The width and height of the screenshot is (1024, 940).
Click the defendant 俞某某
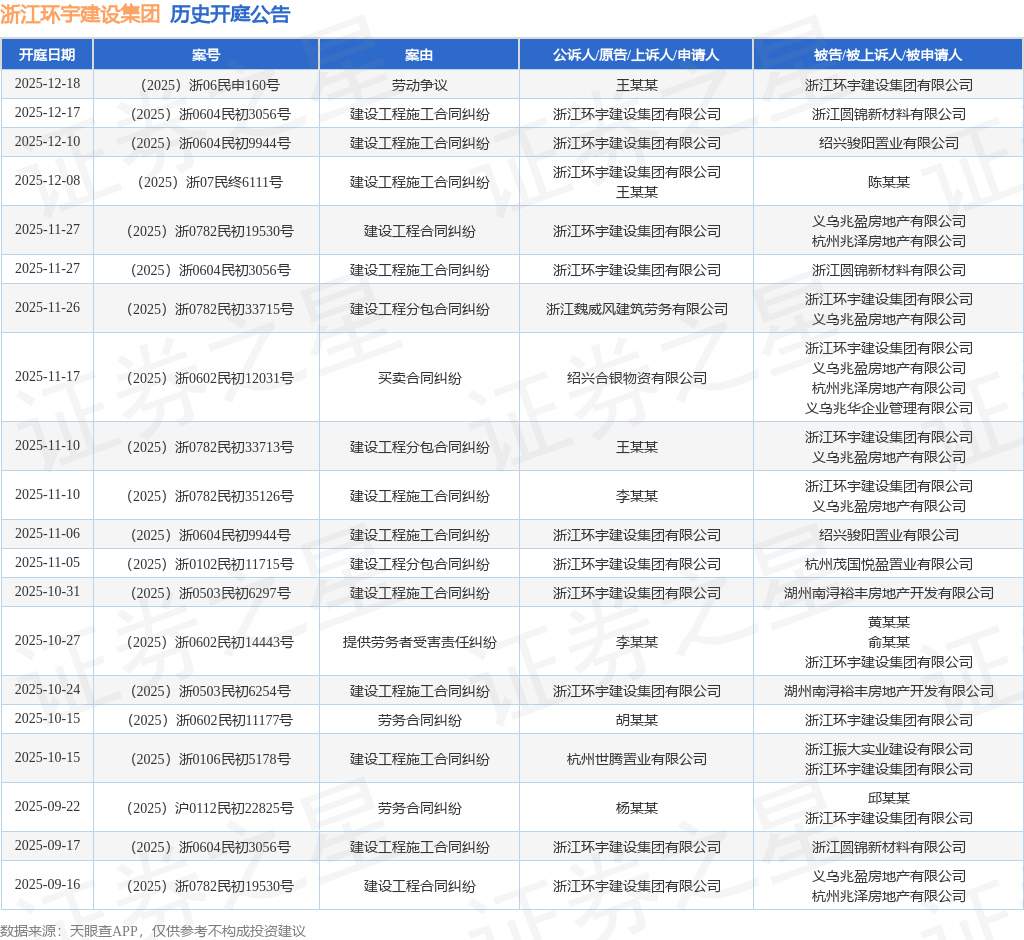coord(888,642)
